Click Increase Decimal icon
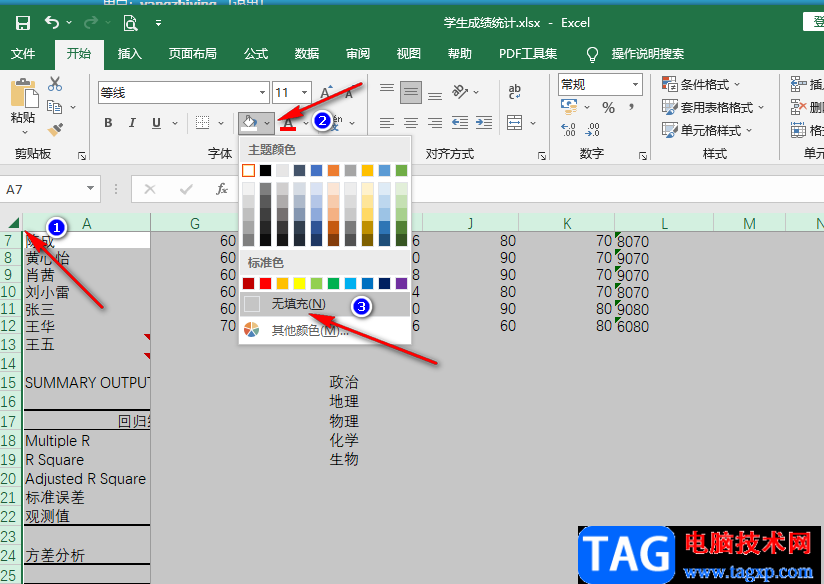 [x=568, y=129]
